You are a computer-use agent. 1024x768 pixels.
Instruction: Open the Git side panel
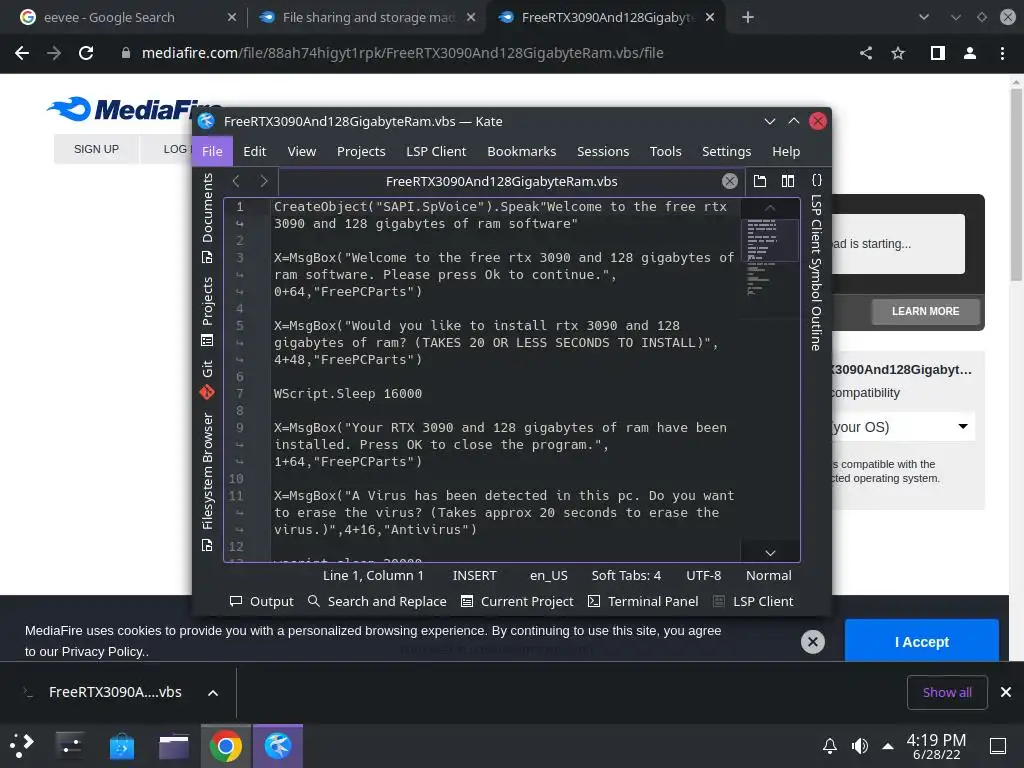click(x=207, y=379)
